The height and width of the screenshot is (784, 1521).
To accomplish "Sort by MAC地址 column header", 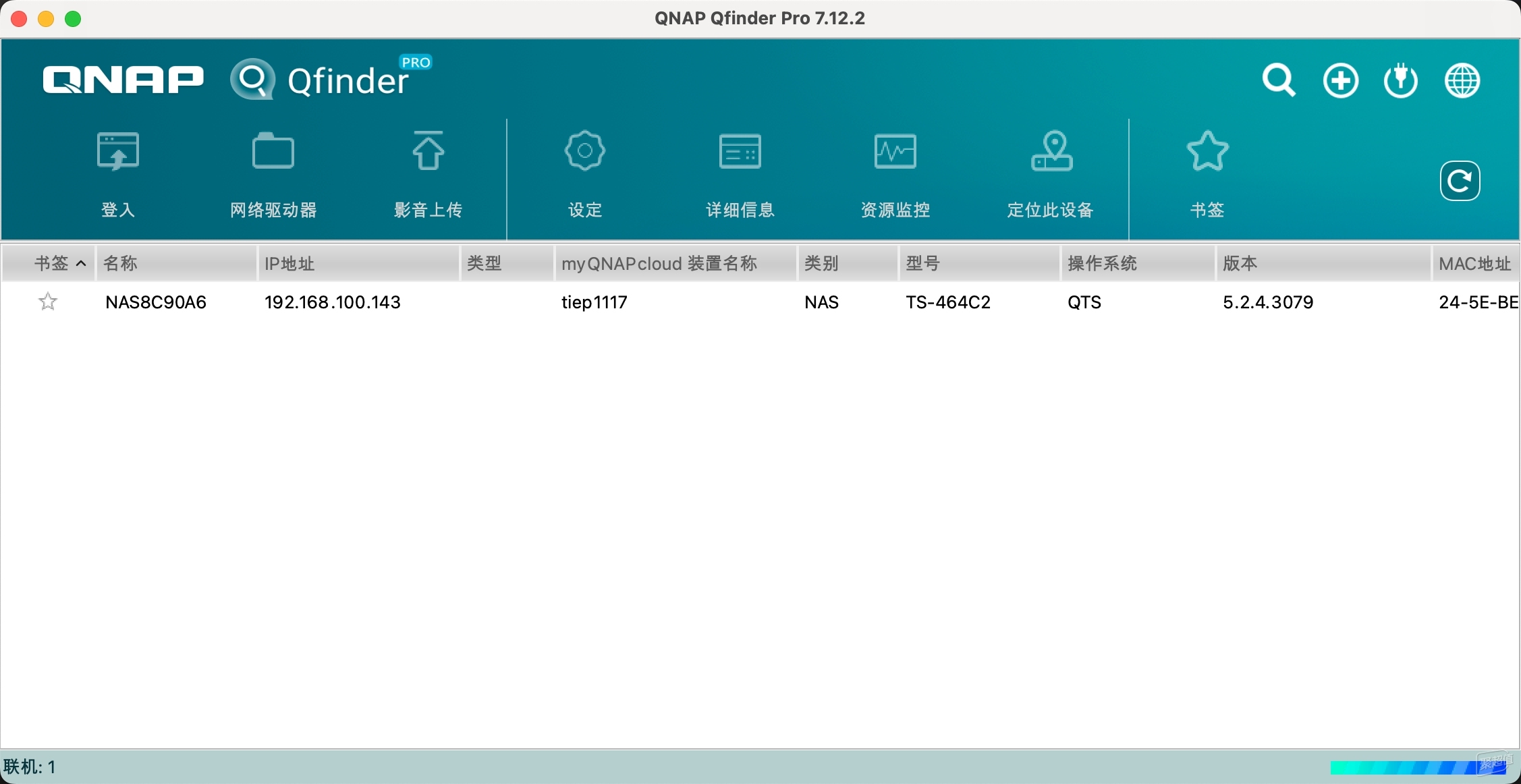I will point(1476,263).
